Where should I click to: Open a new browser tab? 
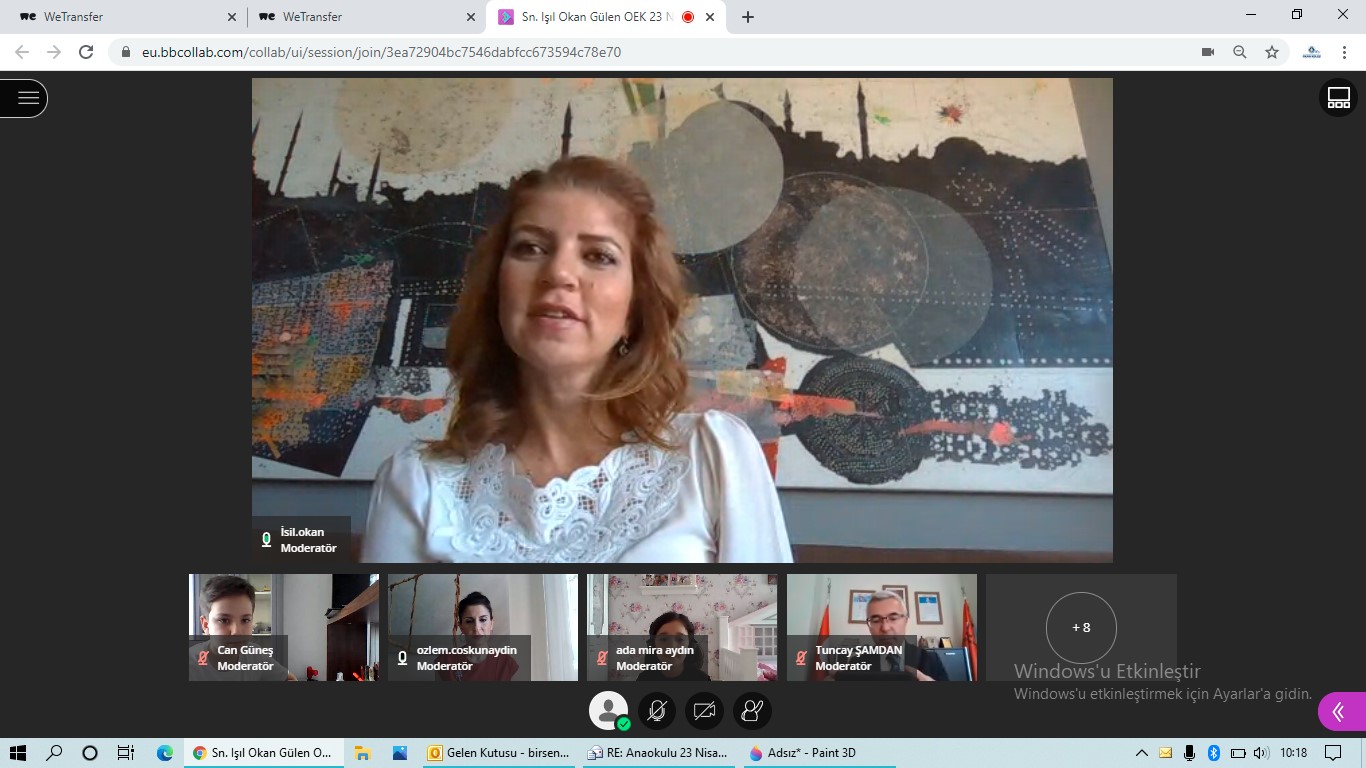pyautogui.click(x=748, y=17)
